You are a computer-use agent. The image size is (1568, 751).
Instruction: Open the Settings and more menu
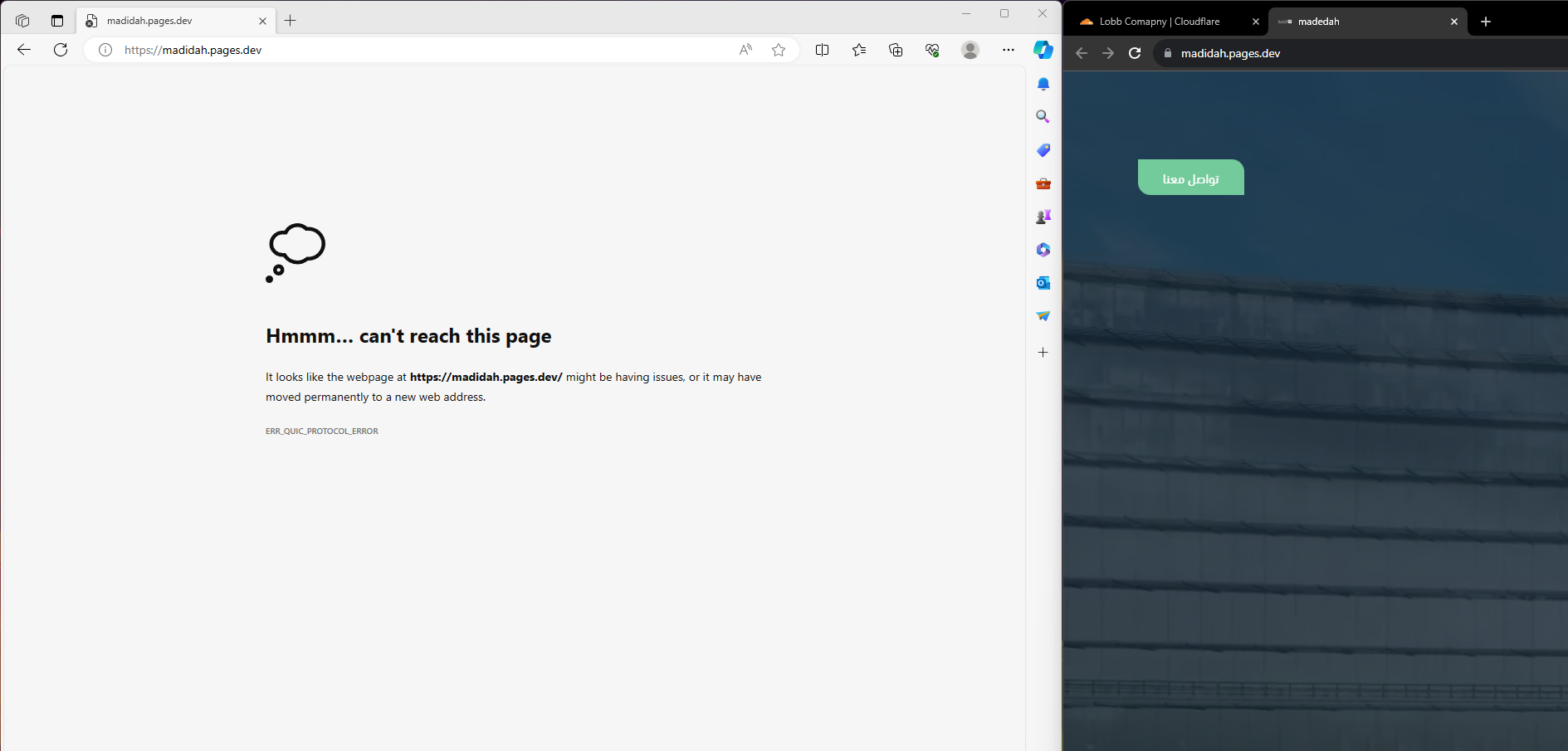[x=1009, y=50]
